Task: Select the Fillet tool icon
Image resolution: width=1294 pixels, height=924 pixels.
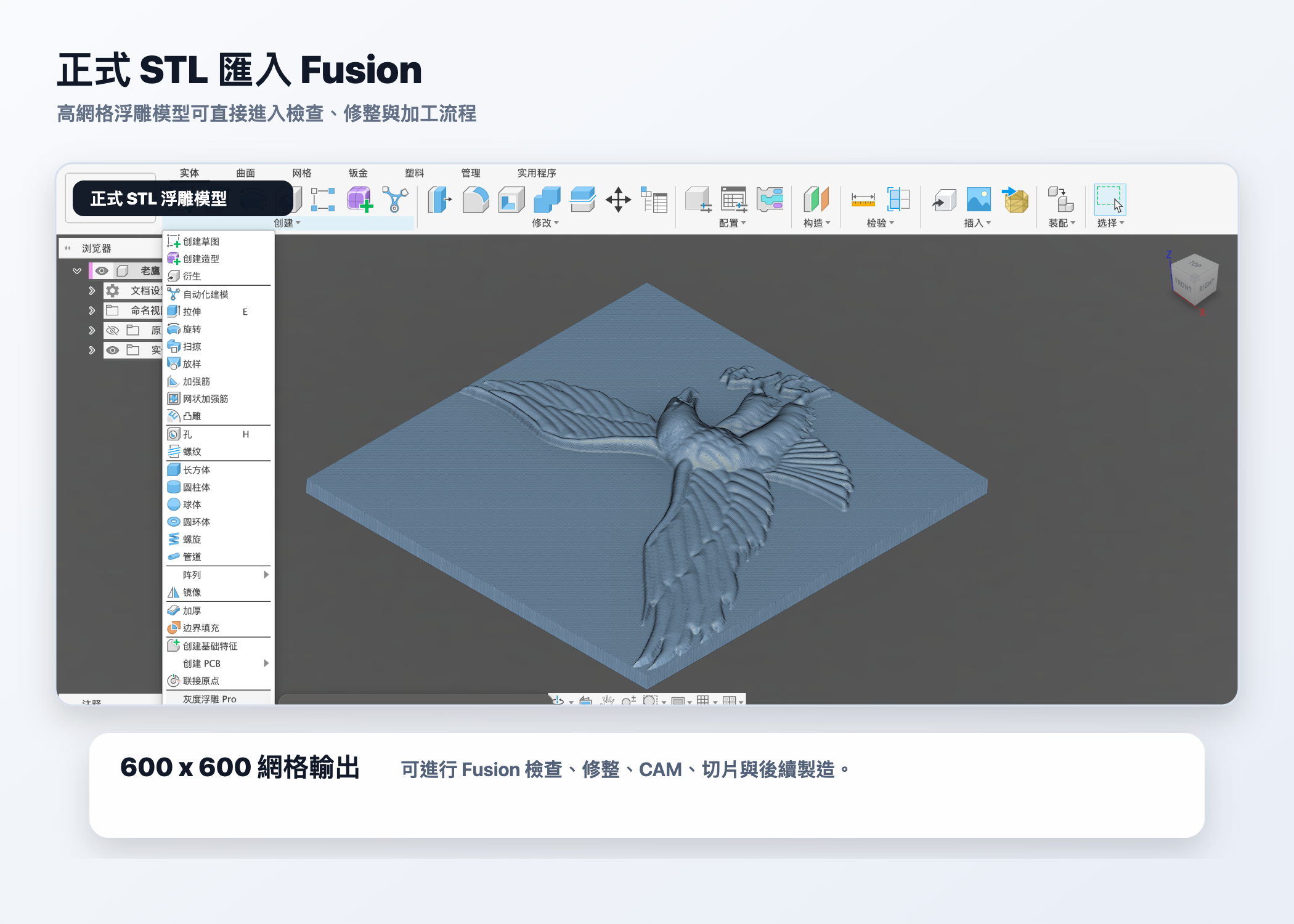Action: click(475, 200)
